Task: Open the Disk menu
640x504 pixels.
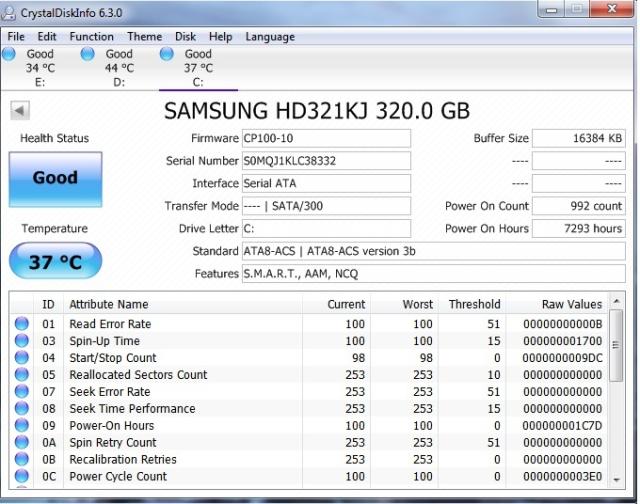Action: pos(185,37)
